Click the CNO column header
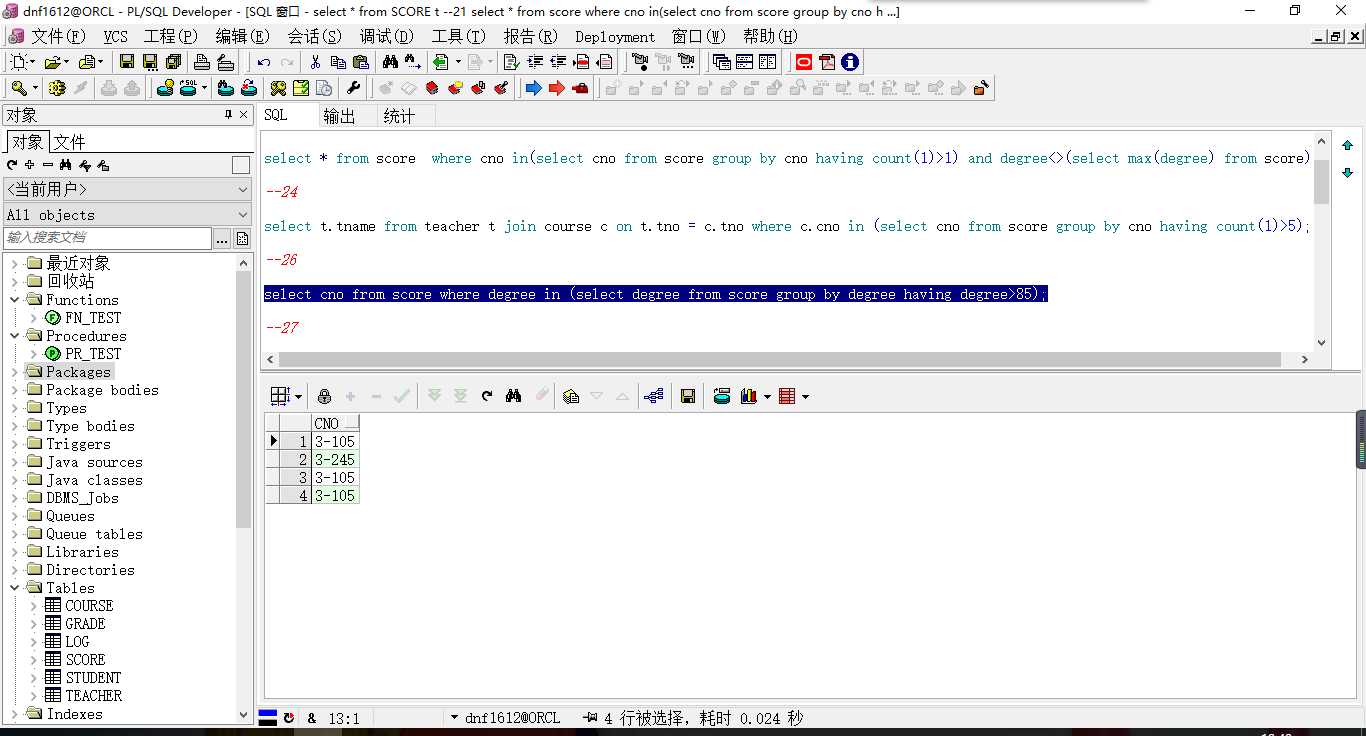The width and height of the screenshot is (1366, 736). pyautogui.click(x=334, y=423)
